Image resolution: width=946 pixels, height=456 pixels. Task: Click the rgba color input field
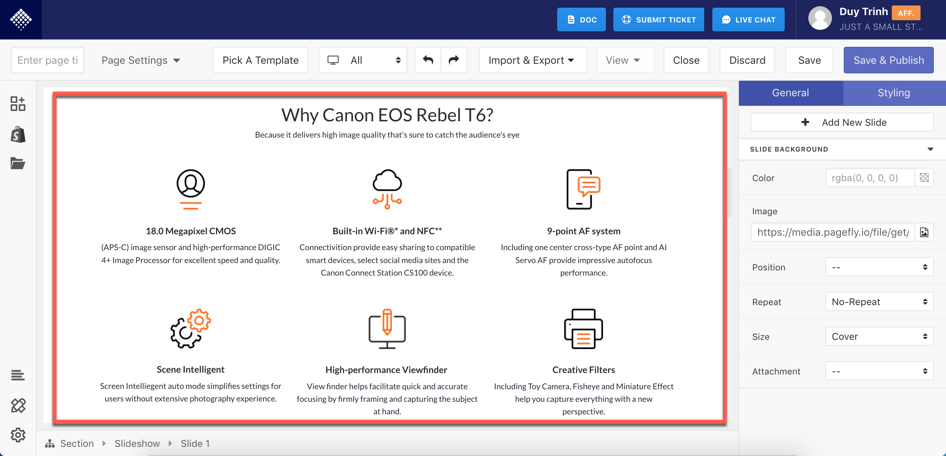point(869,178)
